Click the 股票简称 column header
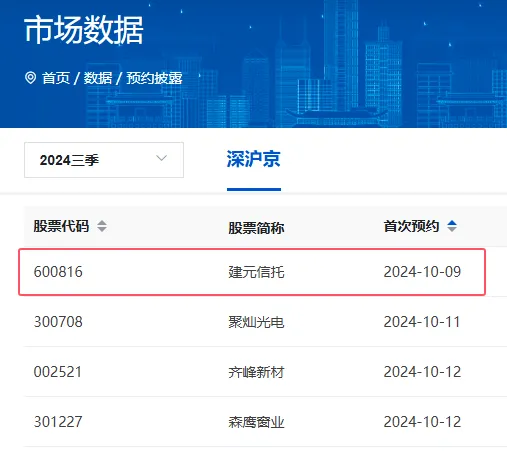Image resolution: width=507 pixels, height=451 pixels. pos(256,228)
